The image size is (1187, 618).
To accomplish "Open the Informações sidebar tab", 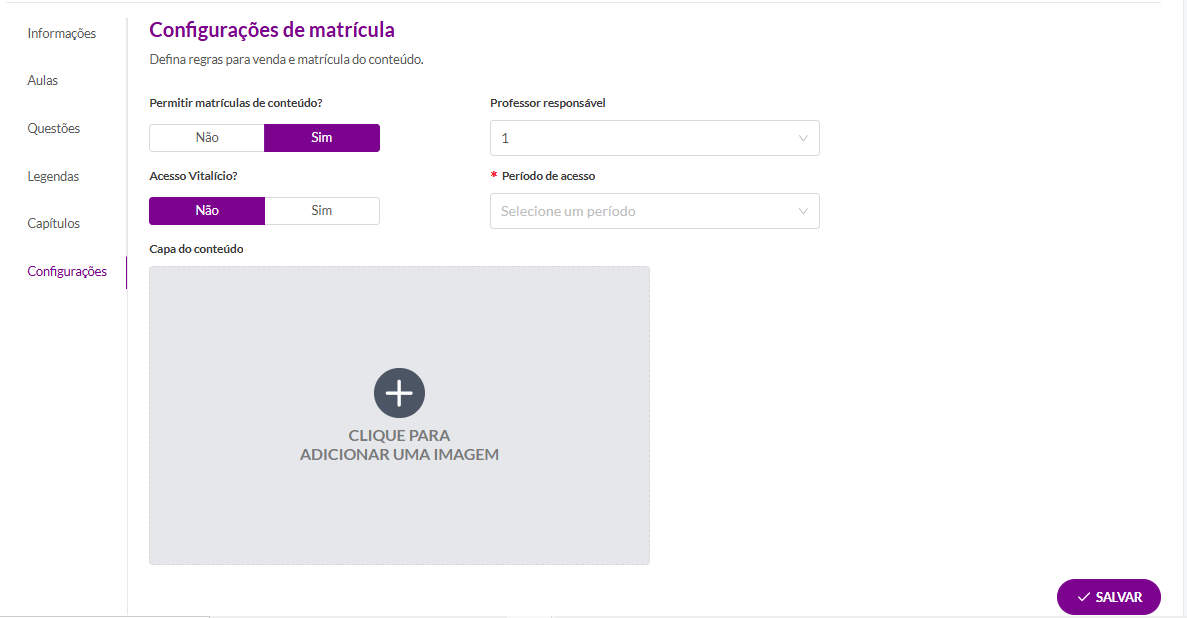I will point(61,33).
